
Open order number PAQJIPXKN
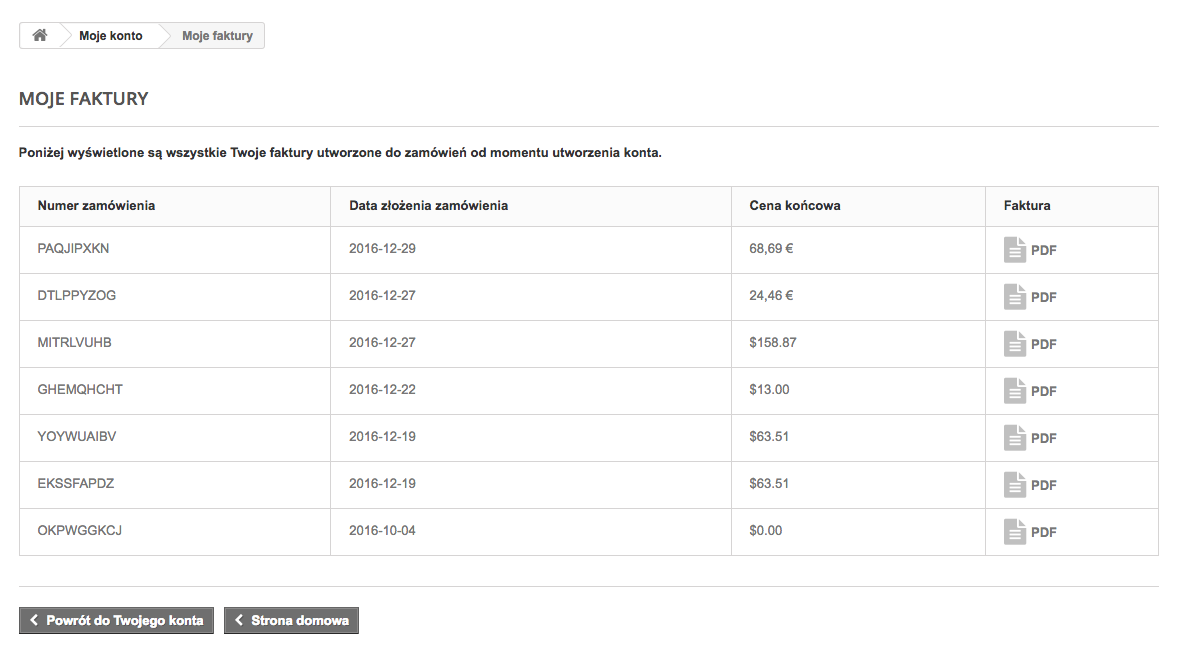pos(73,249)
